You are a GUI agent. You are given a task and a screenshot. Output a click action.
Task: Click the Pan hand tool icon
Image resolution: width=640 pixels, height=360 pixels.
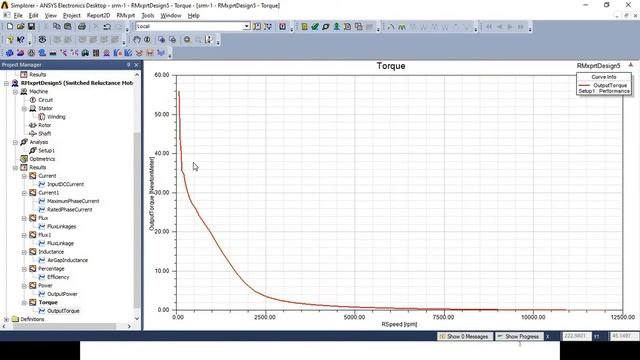click(136, 40)
